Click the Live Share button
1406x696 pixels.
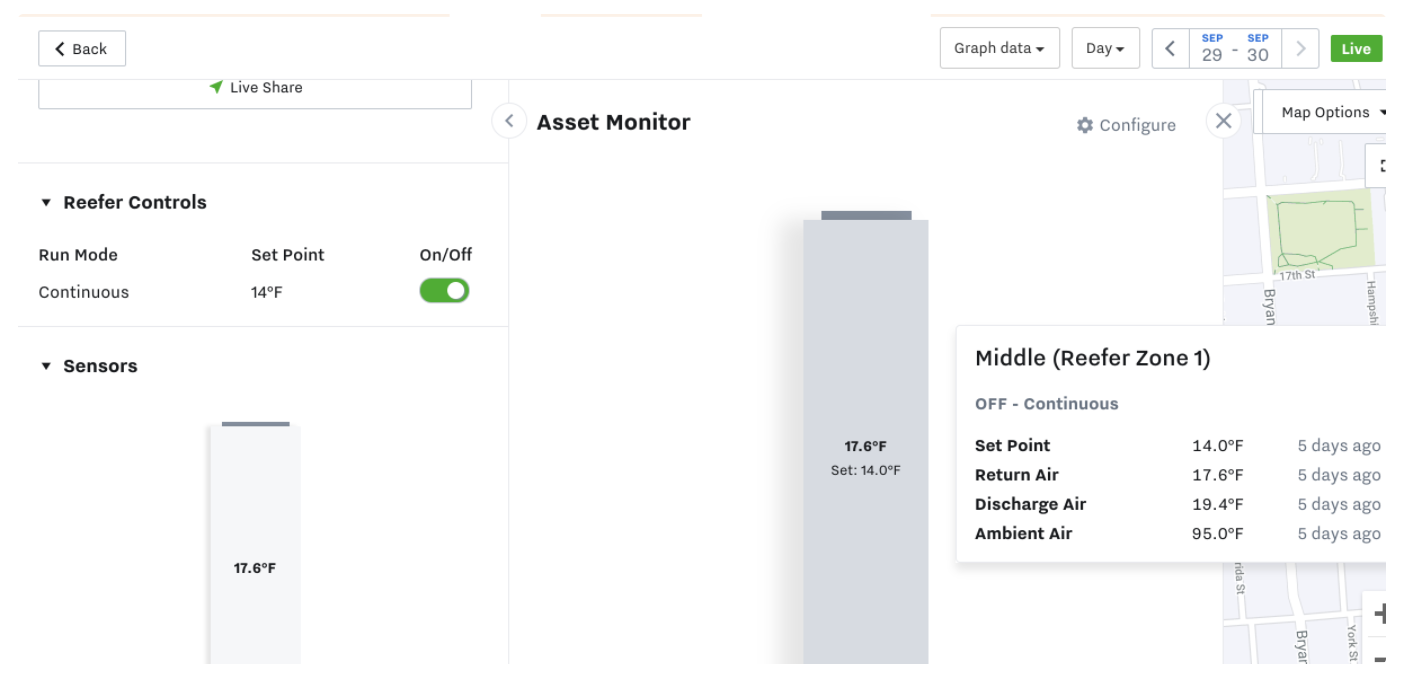coord(255,88)
